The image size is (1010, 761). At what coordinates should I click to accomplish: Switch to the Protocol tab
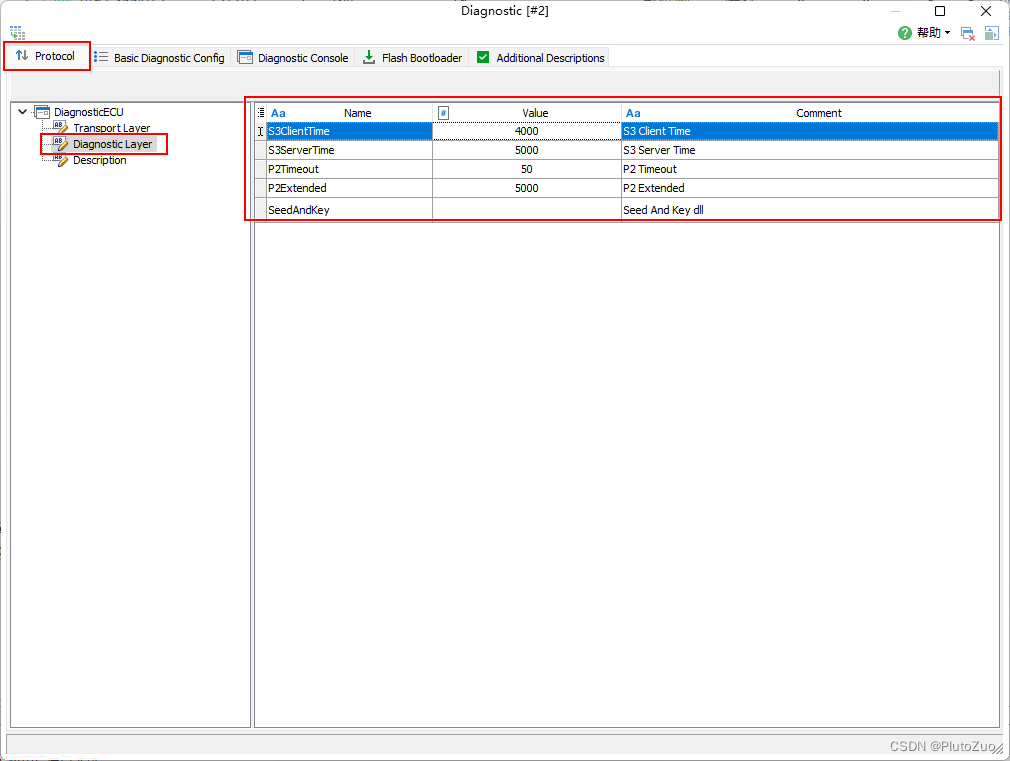(46, 56)
